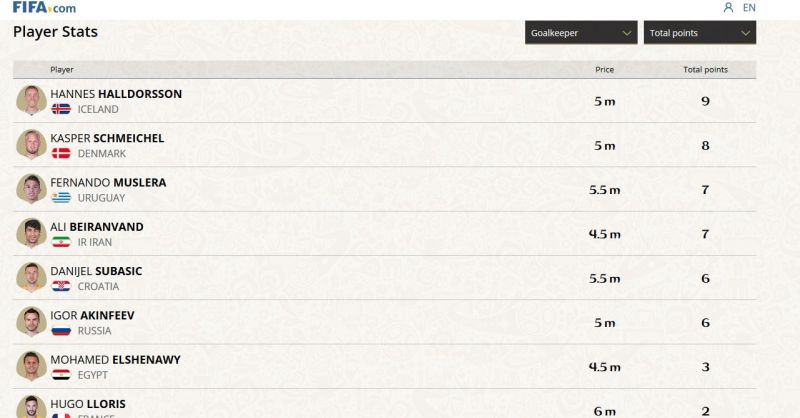Switch language using the EN selector
The height and width of the screenshot is (418, 800).
pos(749,8)
